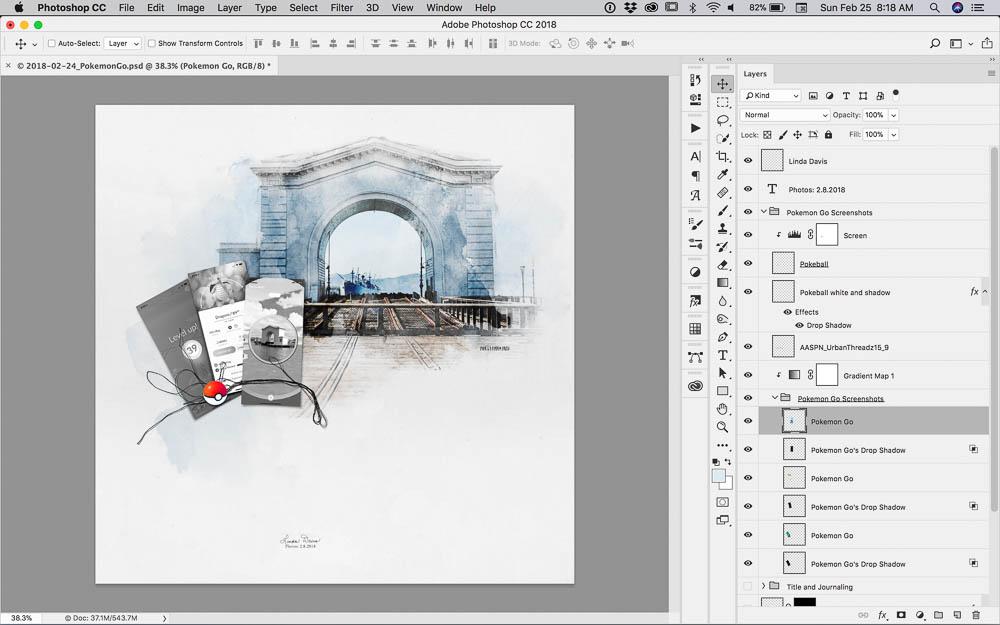Open the Kind filter dropdown
This screenshot has height=625, width=1000.
point(772,96)
